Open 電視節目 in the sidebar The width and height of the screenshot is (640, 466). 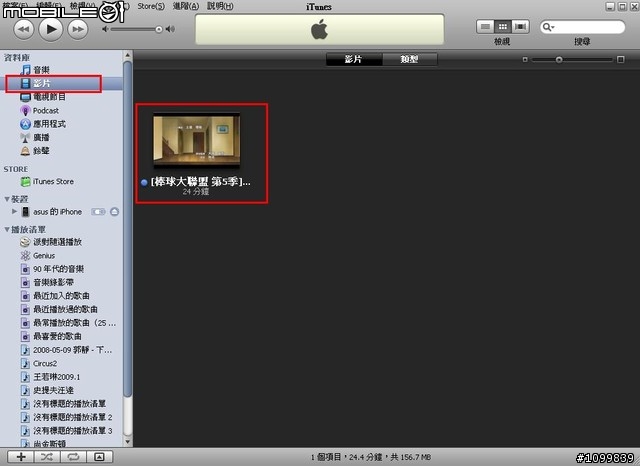43,97
